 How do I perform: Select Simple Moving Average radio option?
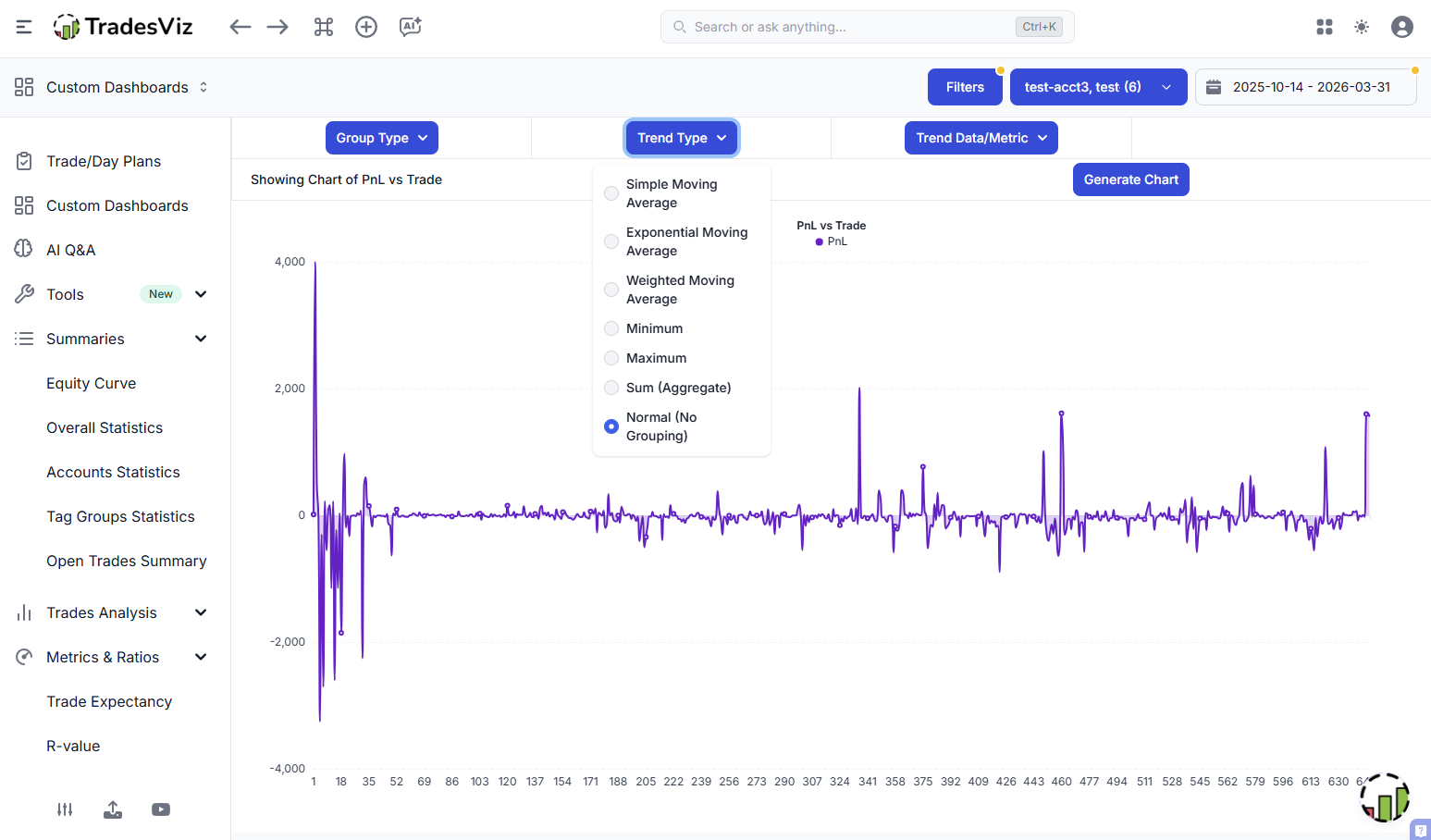pos(611,193)
